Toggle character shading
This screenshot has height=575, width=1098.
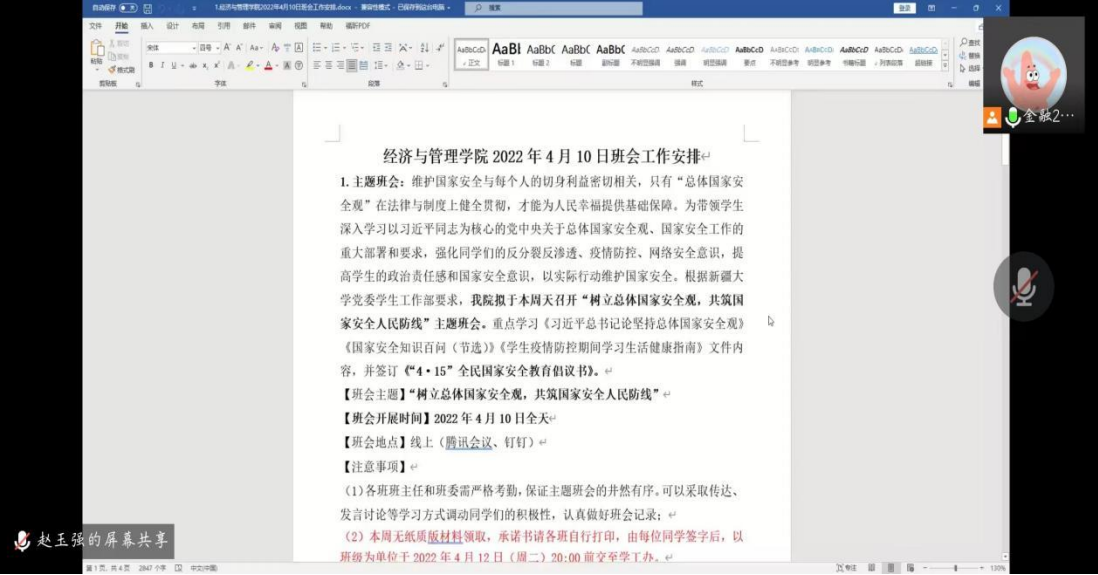[287, 65]
